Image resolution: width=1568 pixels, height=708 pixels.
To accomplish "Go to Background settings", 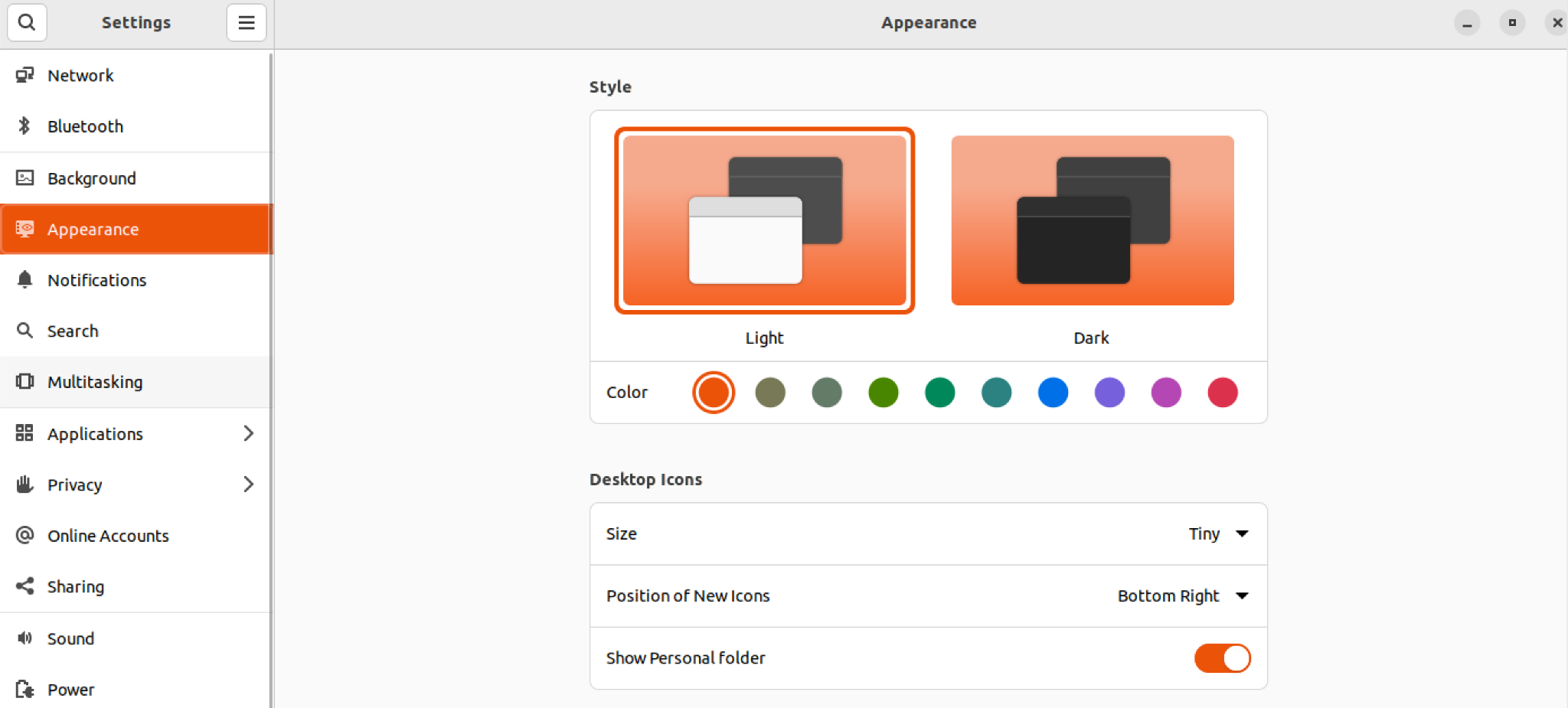I will 136,178.
